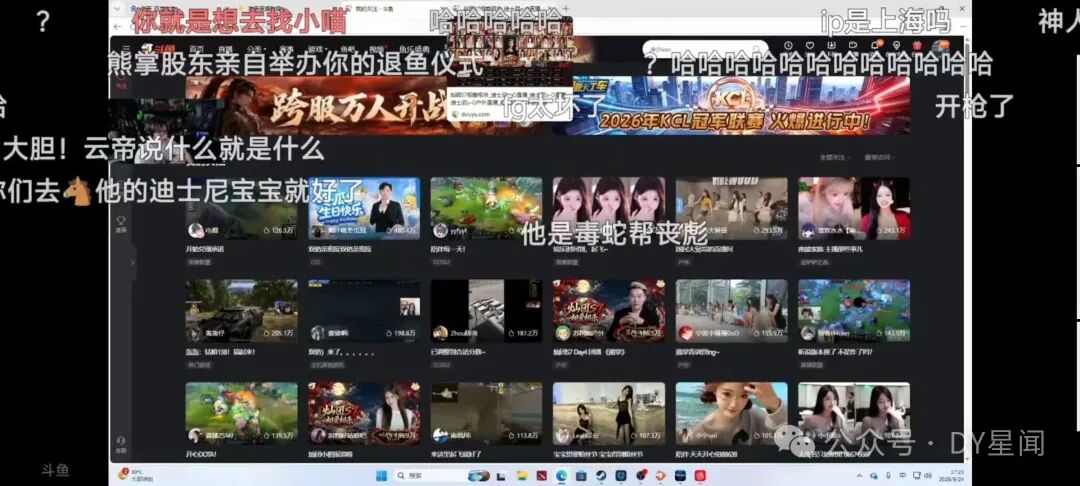
Task: Show hidden system tray icons
Action: tap(858, 476)
